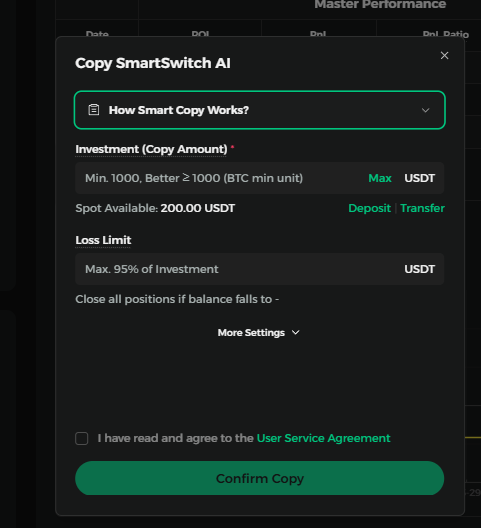
Task: Click the Close all positions note
Action: tap(177, 299)
